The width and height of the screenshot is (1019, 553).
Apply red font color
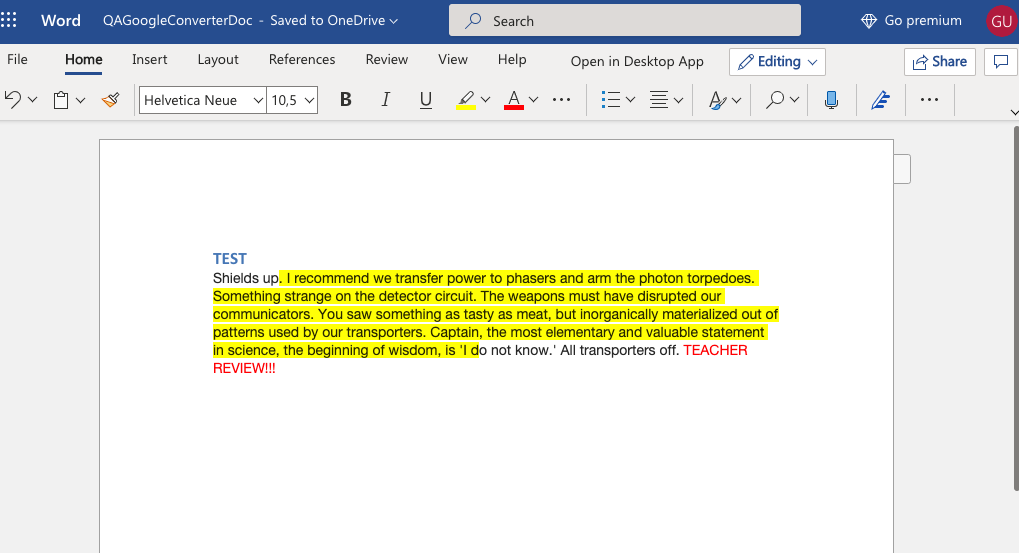(514, 99)
